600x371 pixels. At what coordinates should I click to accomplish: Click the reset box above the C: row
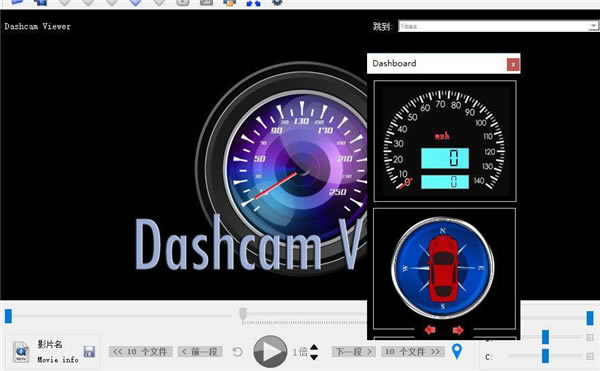point(590,337)
